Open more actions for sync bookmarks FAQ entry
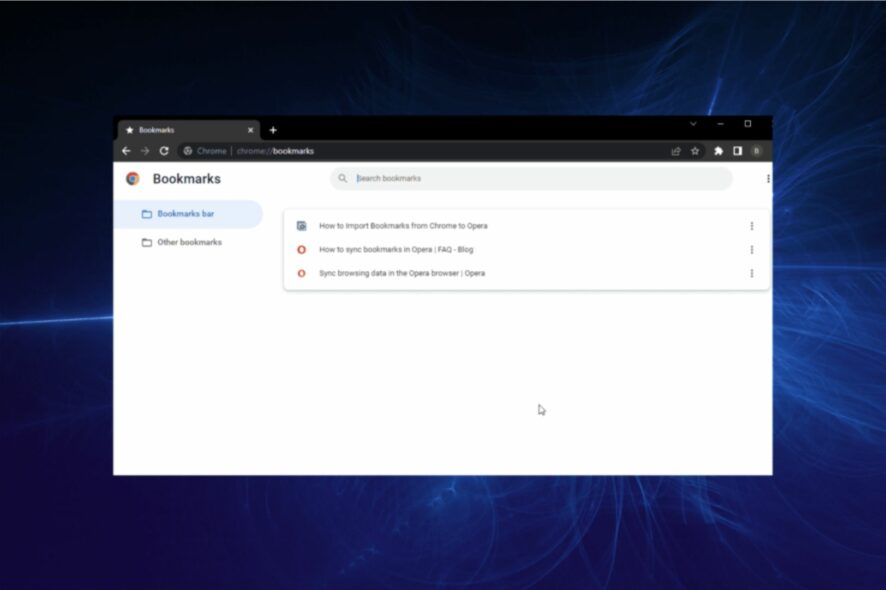 tap(752, 250)
